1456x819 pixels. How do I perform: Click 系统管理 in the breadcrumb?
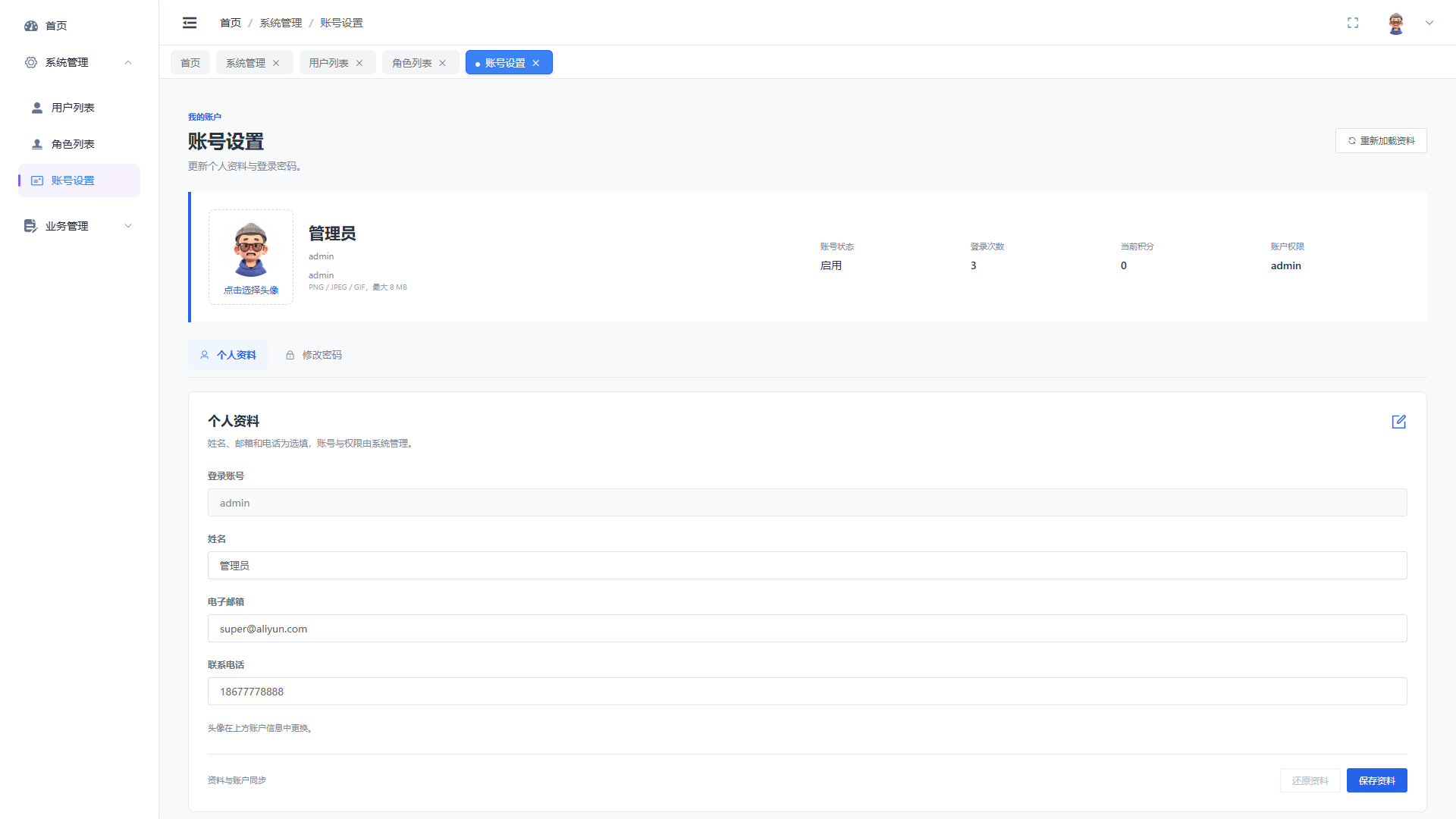[281, 23]
